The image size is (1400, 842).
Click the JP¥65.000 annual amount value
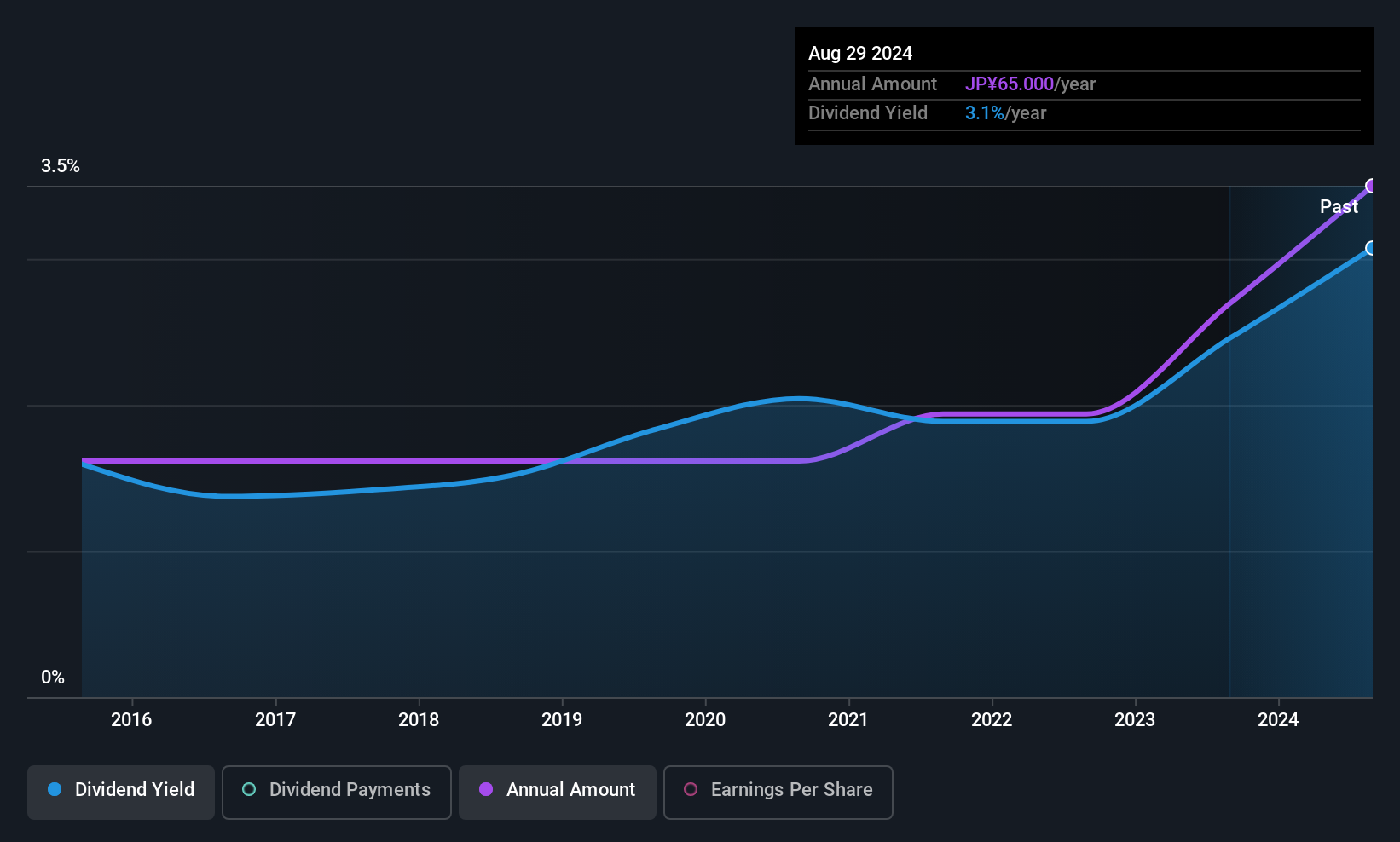1010,84
